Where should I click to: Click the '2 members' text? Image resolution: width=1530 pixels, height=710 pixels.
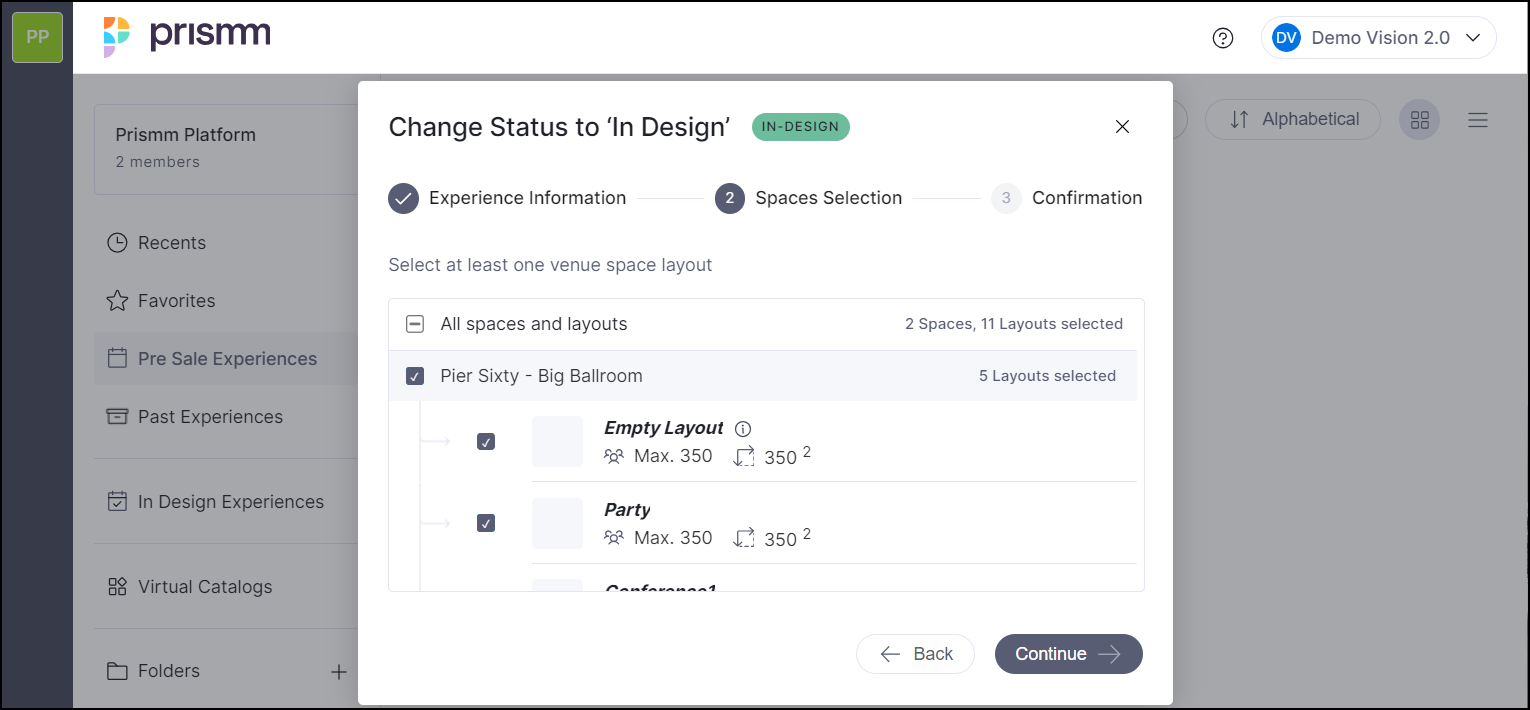pos(158,162)
